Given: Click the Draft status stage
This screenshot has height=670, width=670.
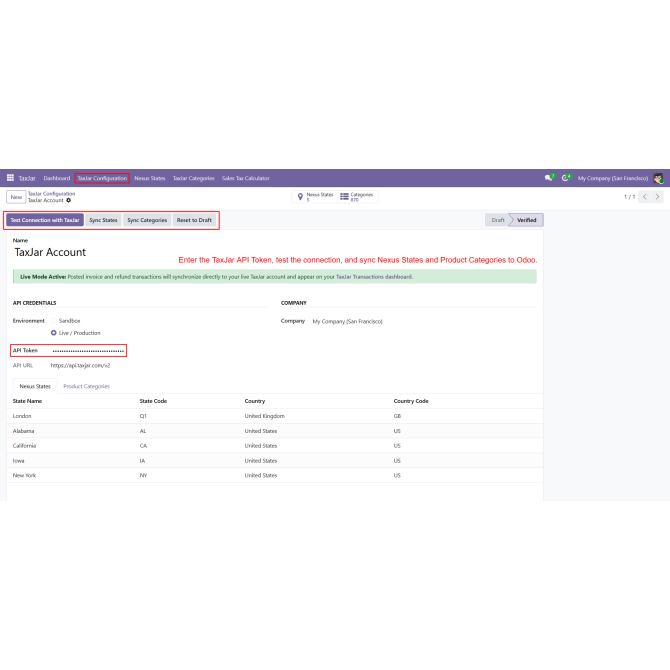Looking at the screenshot, I should (x=497, y=220).
